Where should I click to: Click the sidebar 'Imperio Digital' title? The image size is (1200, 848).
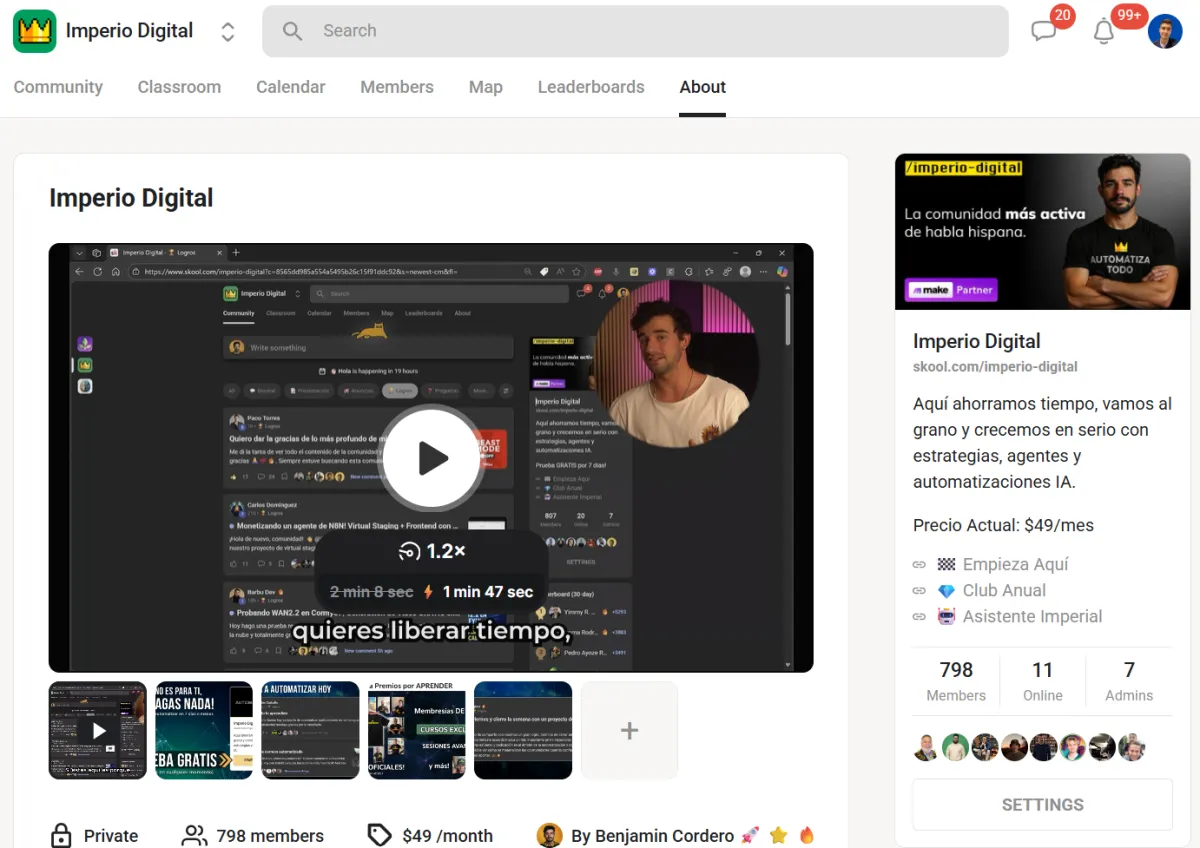(x=976, y=341)
